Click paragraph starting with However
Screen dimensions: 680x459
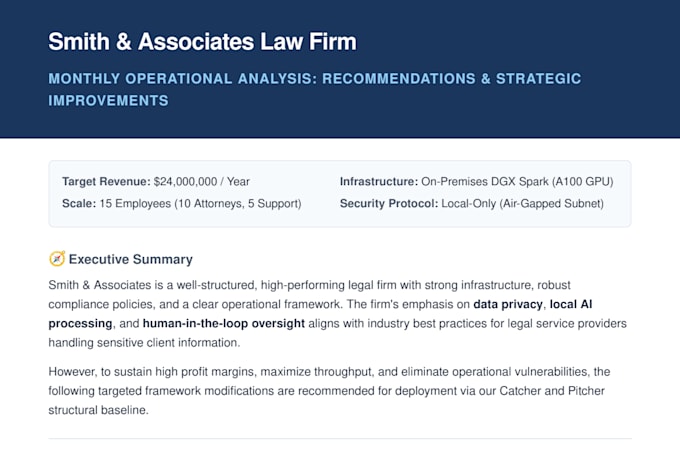pyautogui.click(x=329, y=390)
